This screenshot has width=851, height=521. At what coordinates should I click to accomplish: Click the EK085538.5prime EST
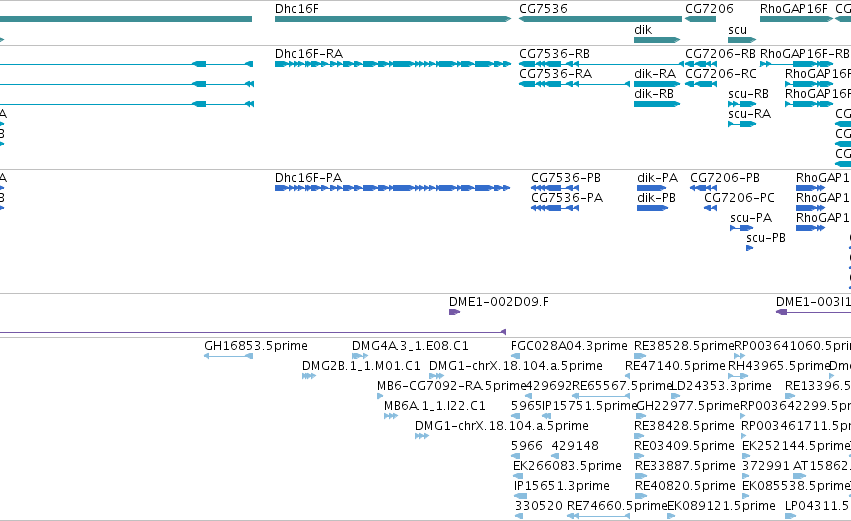tap(747, 497)
